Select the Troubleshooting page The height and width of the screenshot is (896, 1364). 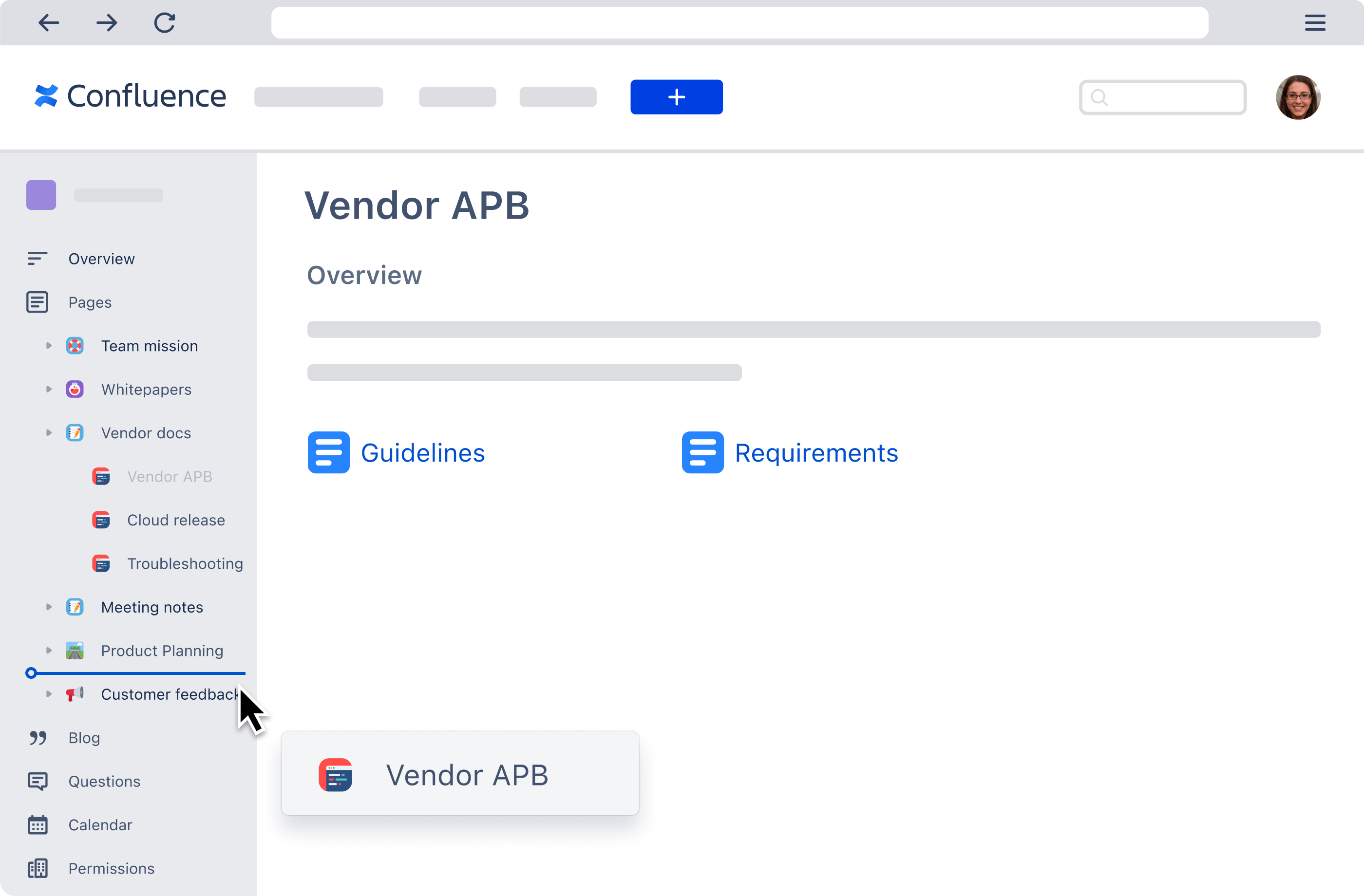tap(184, 564)
